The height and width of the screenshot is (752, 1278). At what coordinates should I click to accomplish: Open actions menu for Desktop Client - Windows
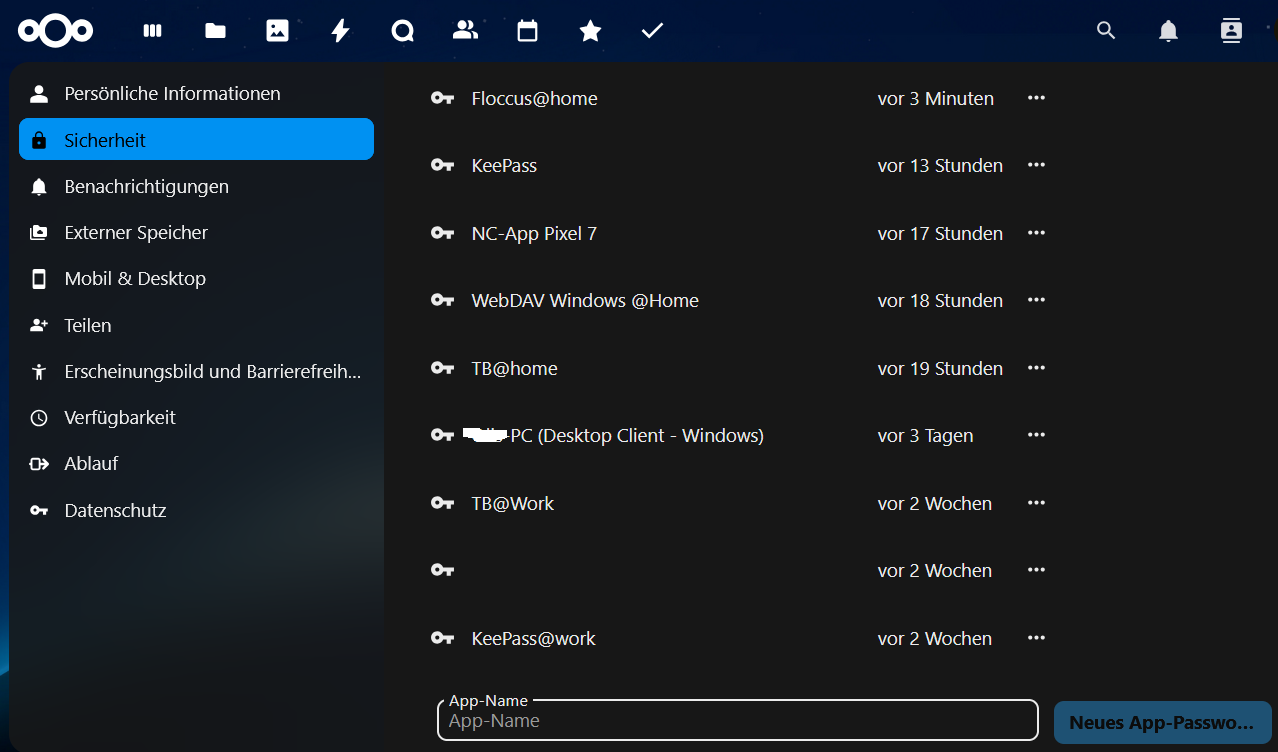pyautogui.click(x=1036, y=435)
